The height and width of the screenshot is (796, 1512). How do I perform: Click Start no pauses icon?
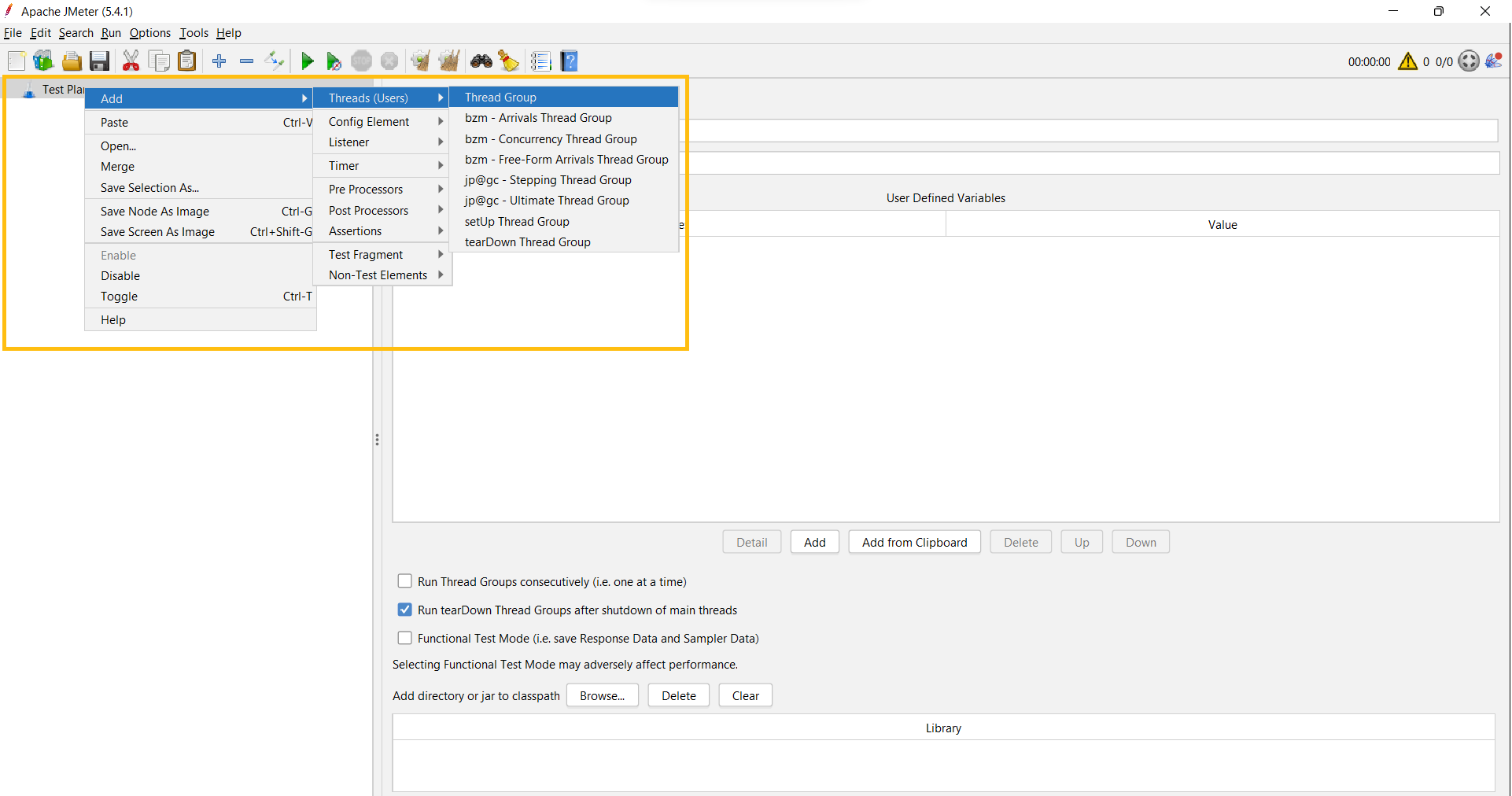334,61
